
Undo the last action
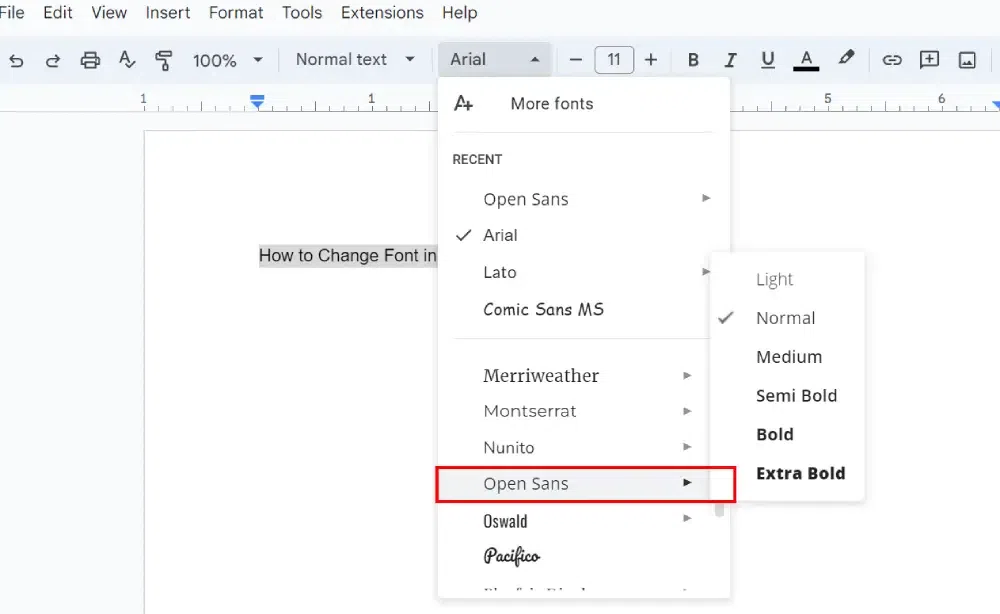pos(17,61)
